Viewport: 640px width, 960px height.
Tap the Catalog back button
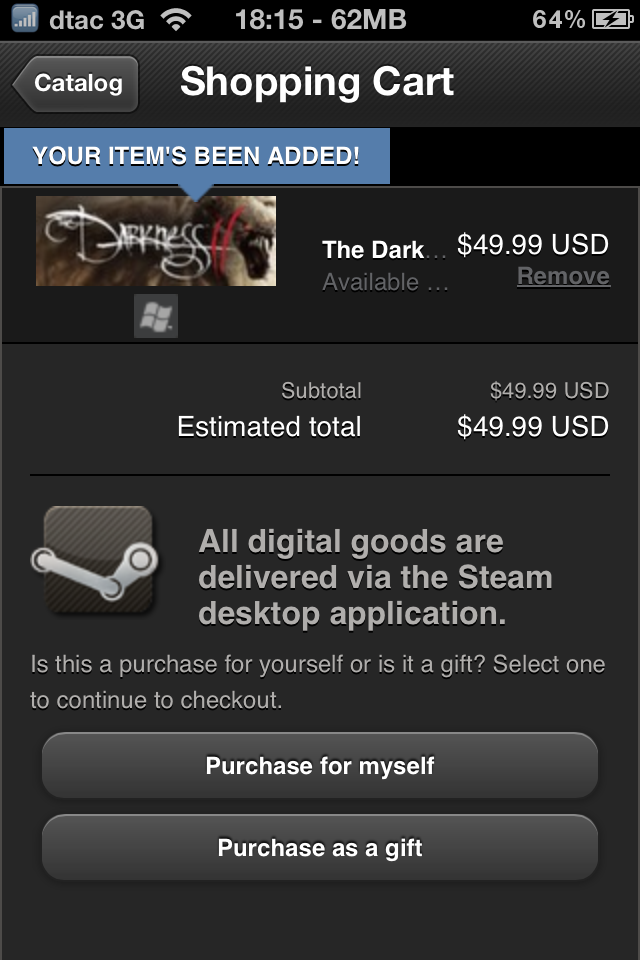(x=76, y=83)
